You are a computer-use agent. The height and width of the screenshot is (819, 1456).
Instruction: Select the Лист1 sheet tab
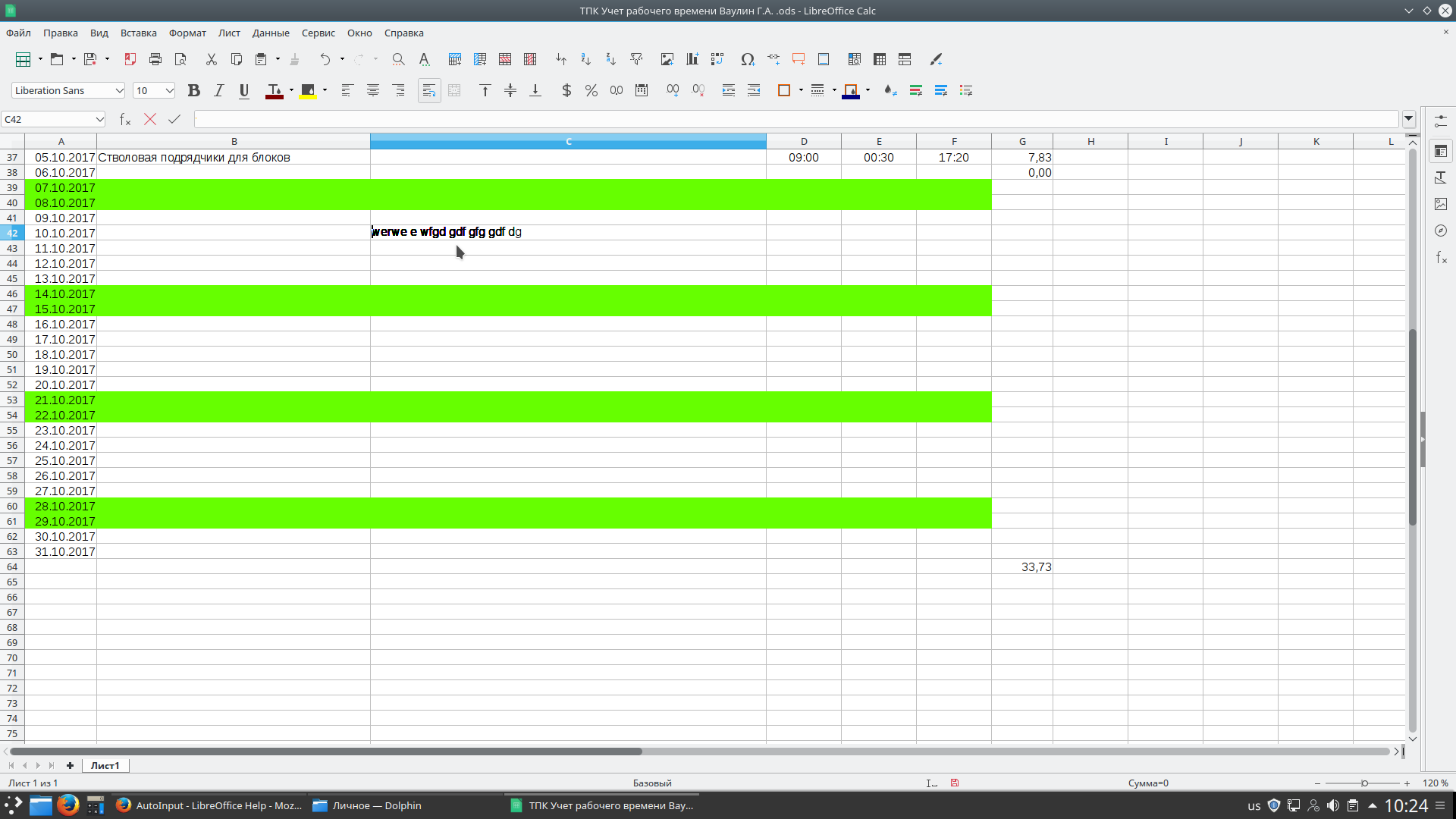point(105,765)
